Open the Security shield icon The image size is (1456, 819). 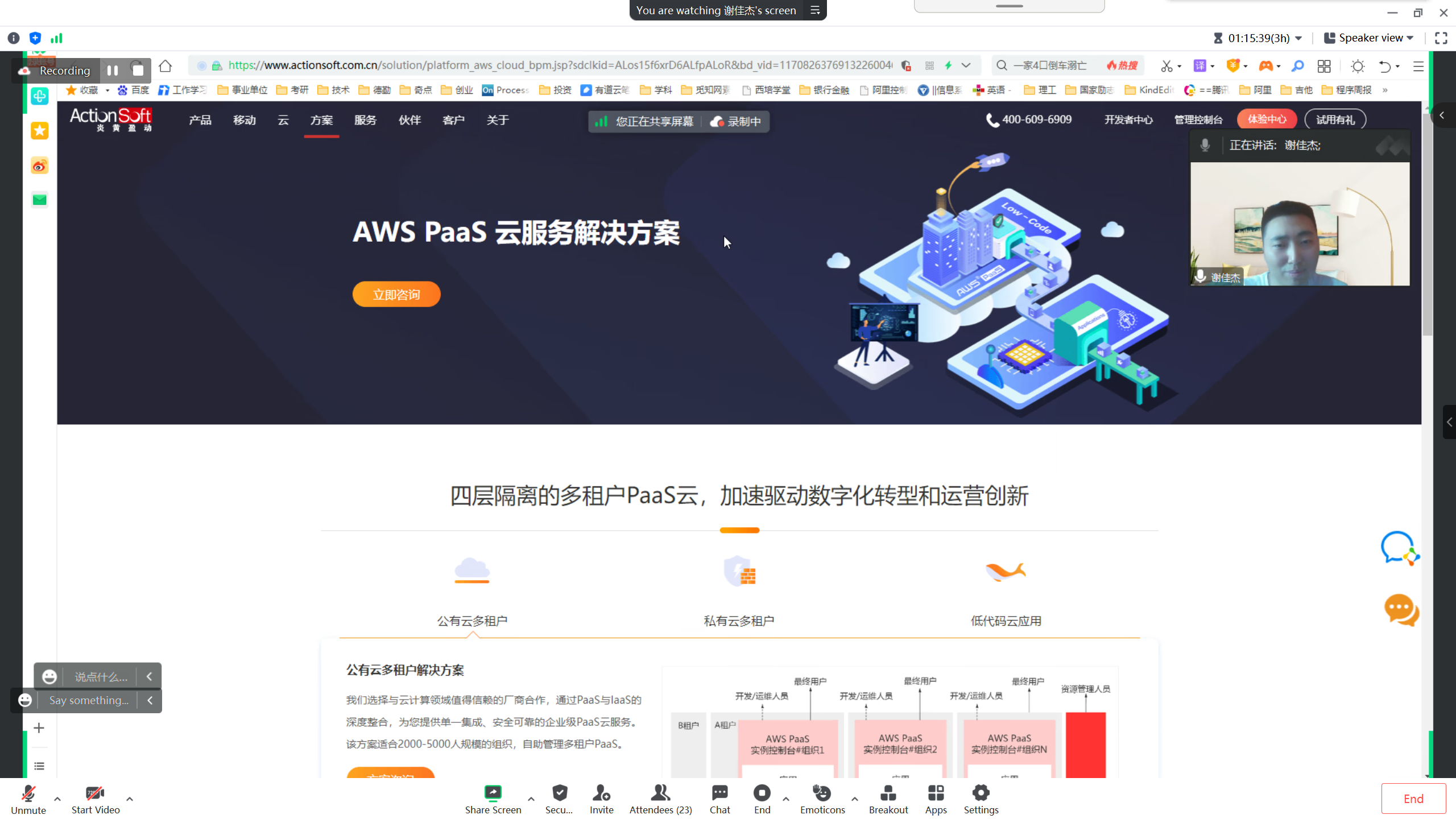click(x=560, y=793)
